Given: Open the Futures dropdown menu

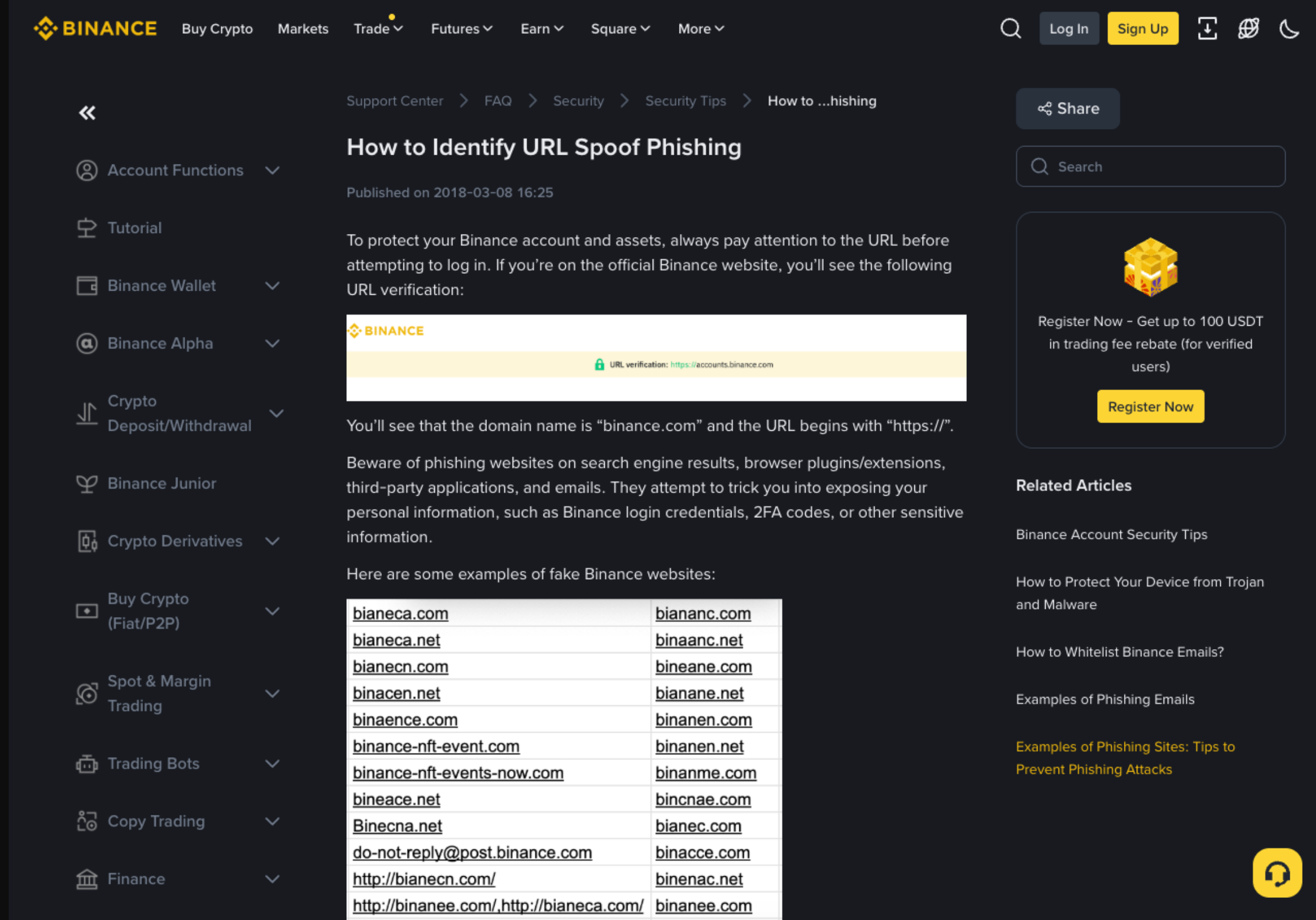Looking at the screenshot, I should tap(461, 29).
